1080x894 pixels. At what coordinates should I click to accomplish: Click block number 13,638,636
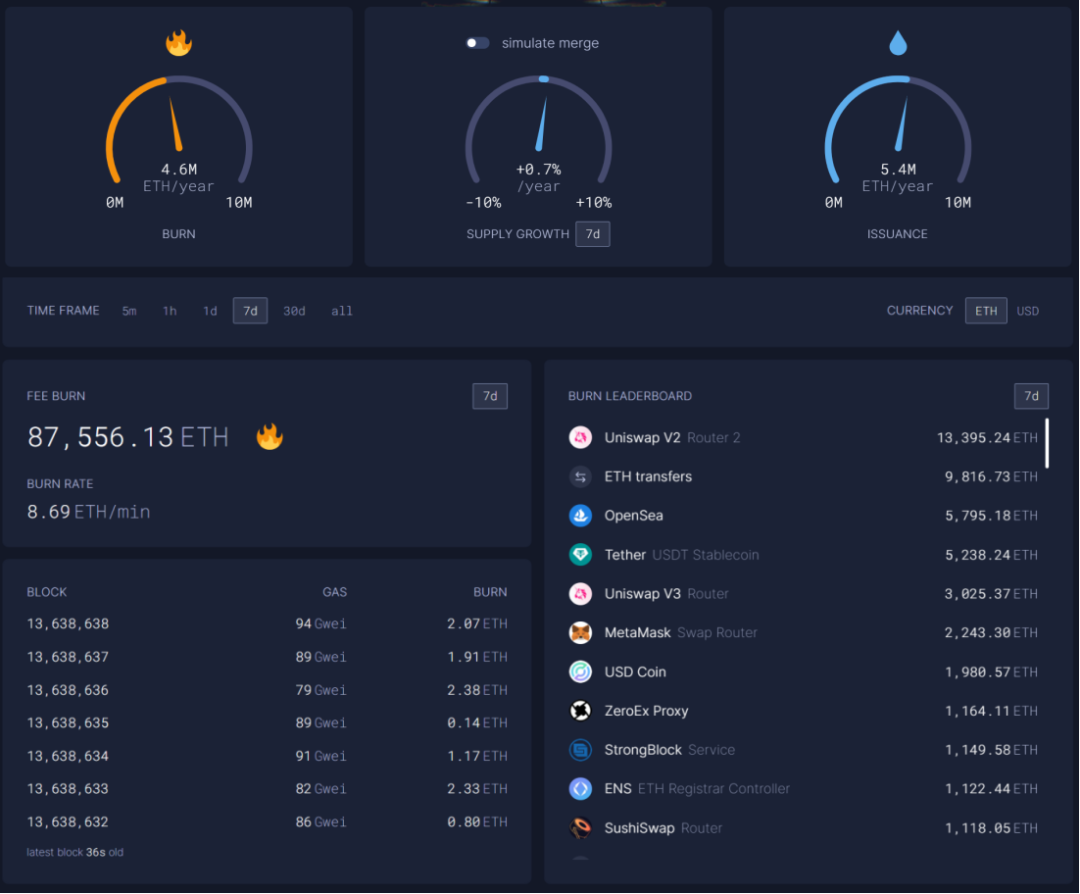pyautogui.click(x=68, y=690)
